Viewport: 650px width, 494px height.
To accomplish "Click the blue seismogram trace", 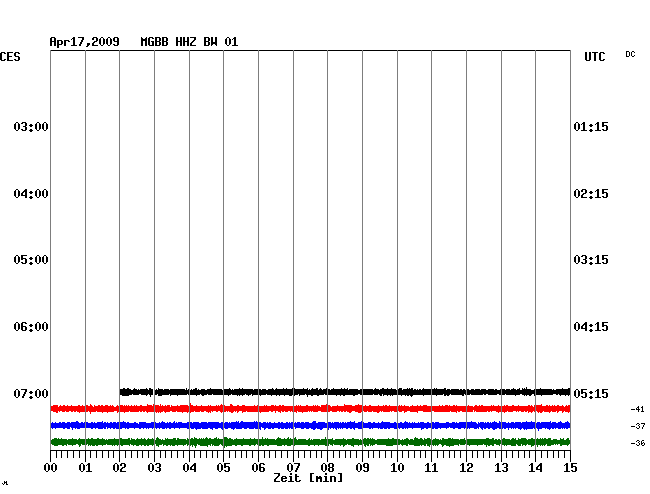I will [x=310, y=425].
